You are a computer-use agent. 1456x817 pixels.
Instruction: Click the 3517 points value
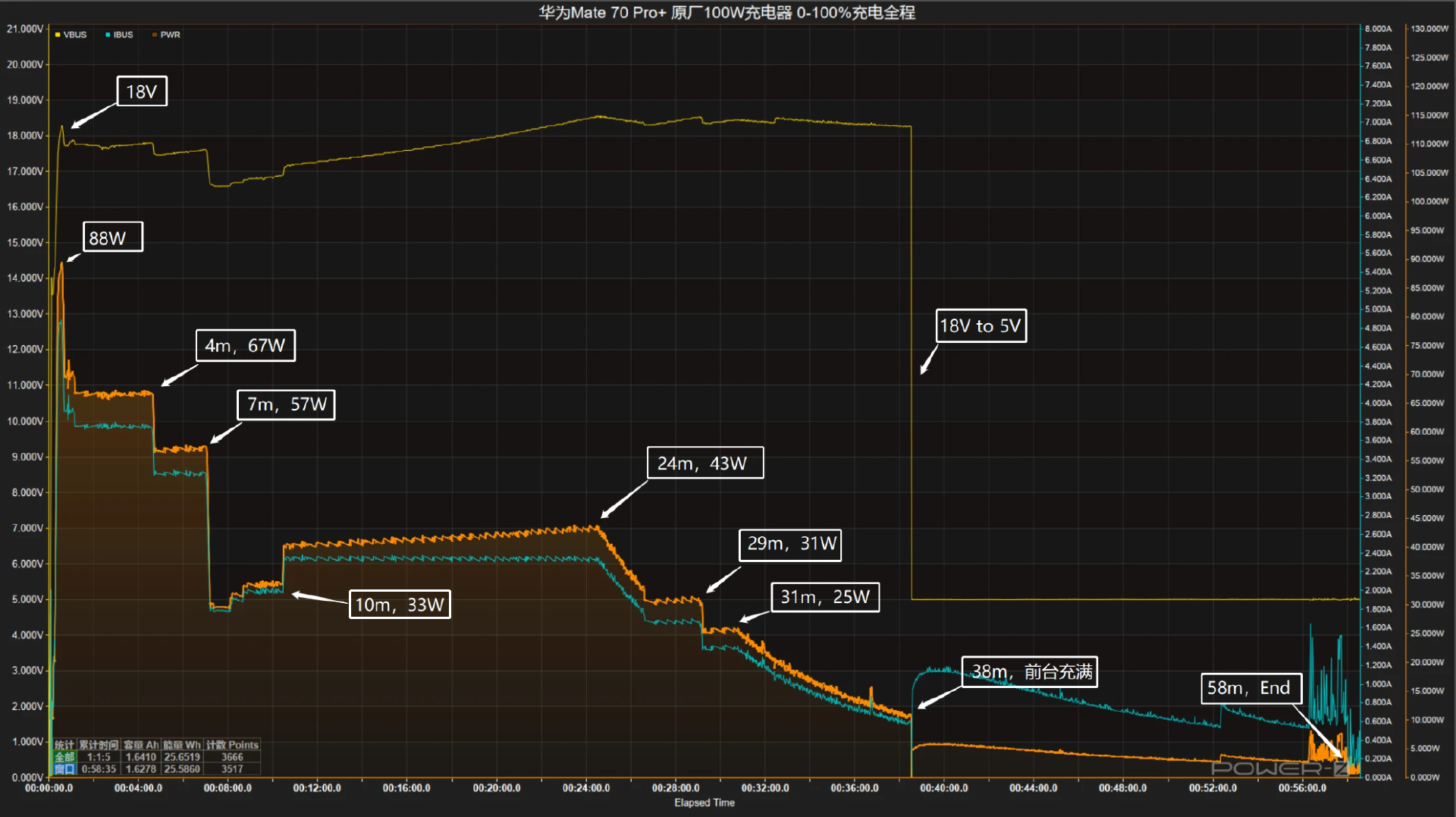pos(232,769)
